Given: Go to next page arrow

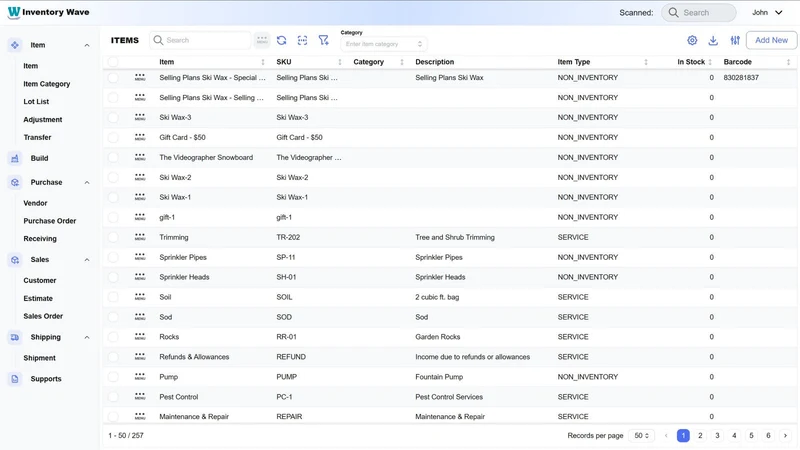Looking at the screenshot, I should coord(785,436).
